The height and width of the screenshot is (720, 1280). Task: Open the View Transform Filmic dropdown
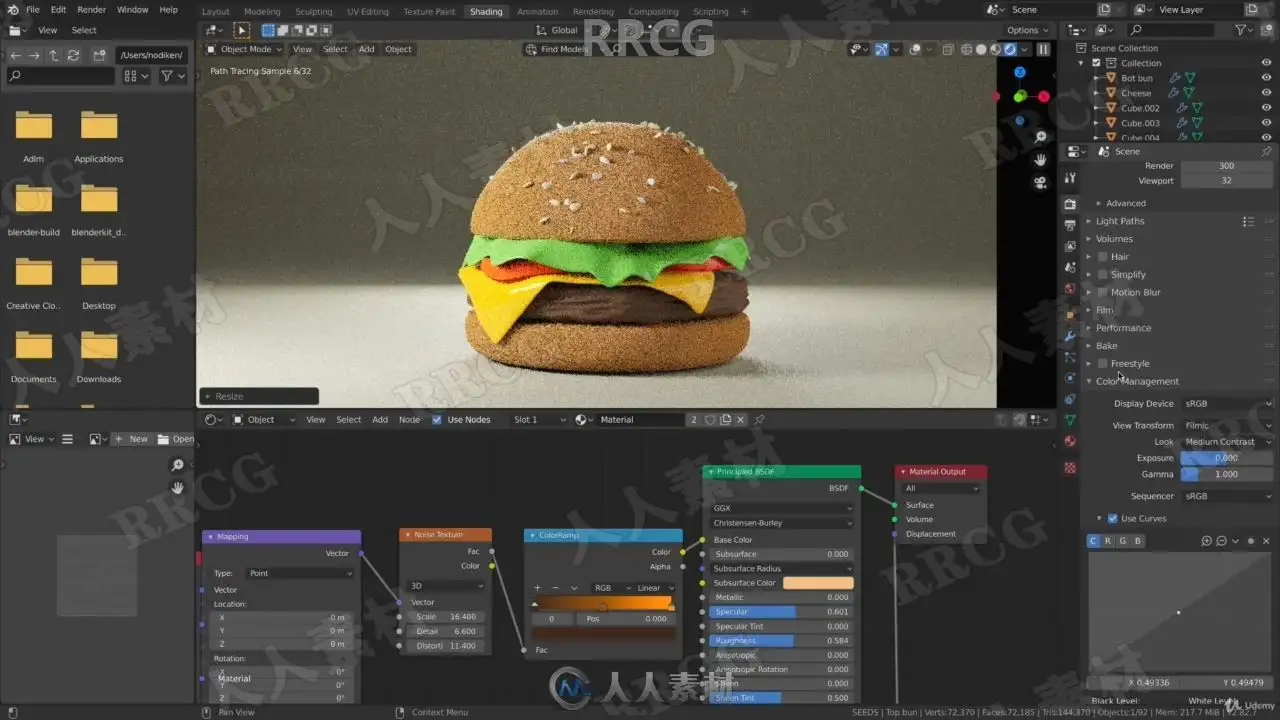[1227, 426]
